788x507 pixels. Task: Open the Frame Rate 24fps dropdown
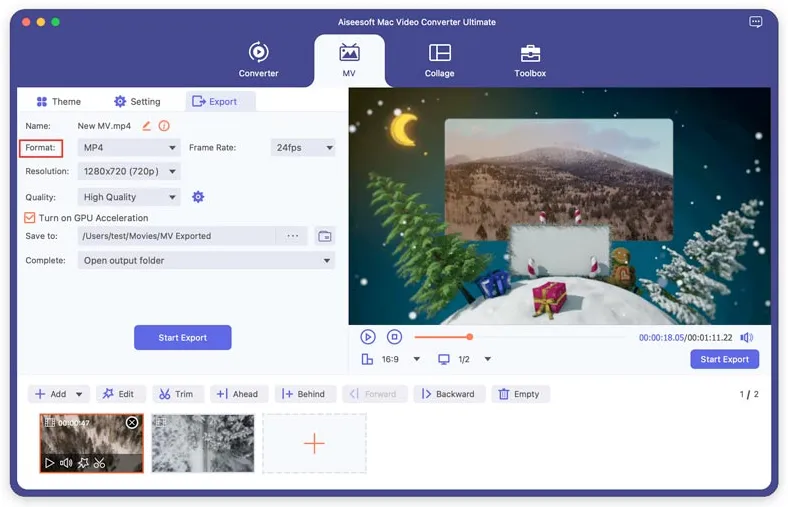click(303, 148)
